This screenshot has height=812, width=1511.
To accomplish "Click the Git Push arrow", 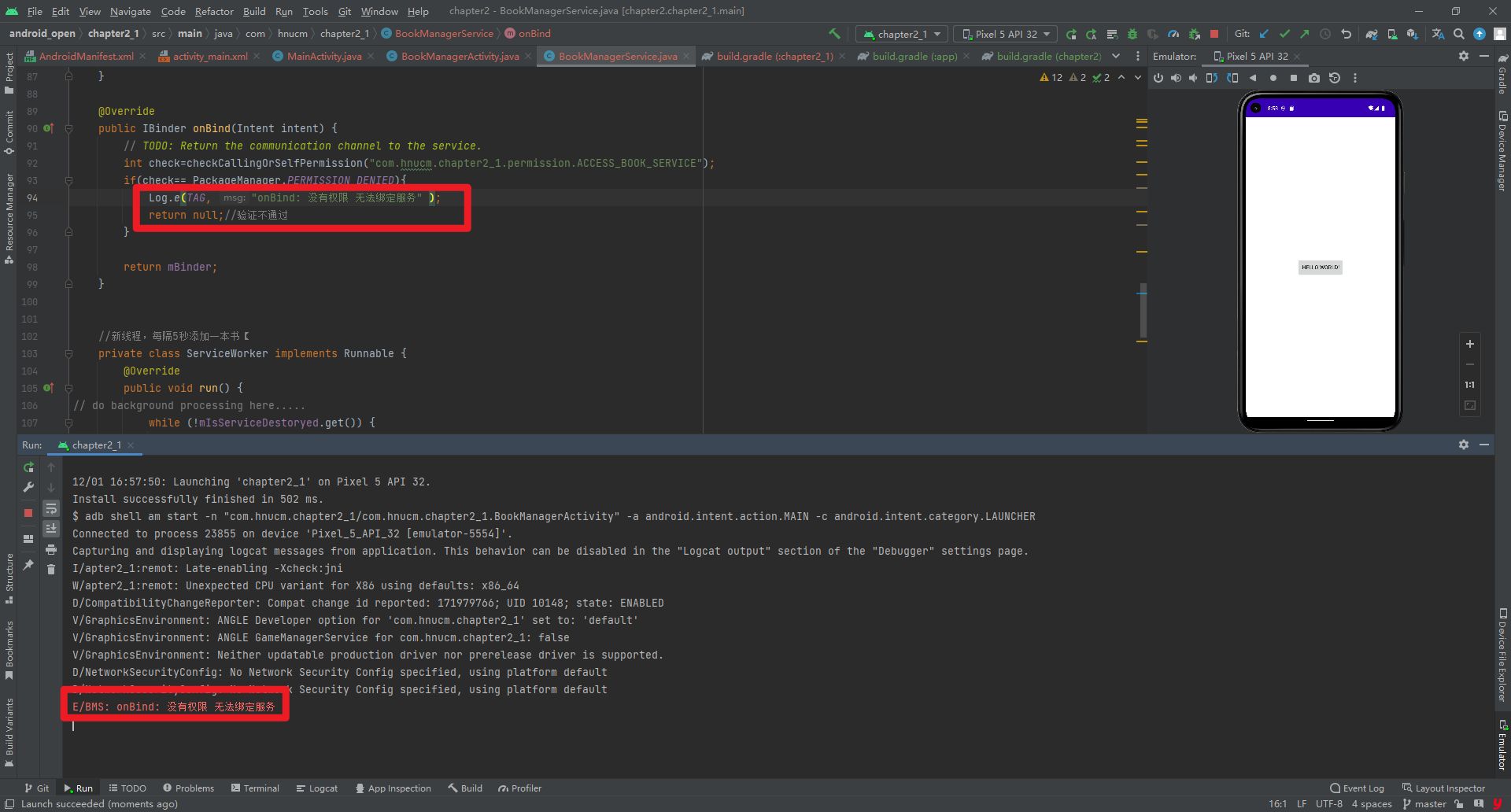I will [1305, 34].
